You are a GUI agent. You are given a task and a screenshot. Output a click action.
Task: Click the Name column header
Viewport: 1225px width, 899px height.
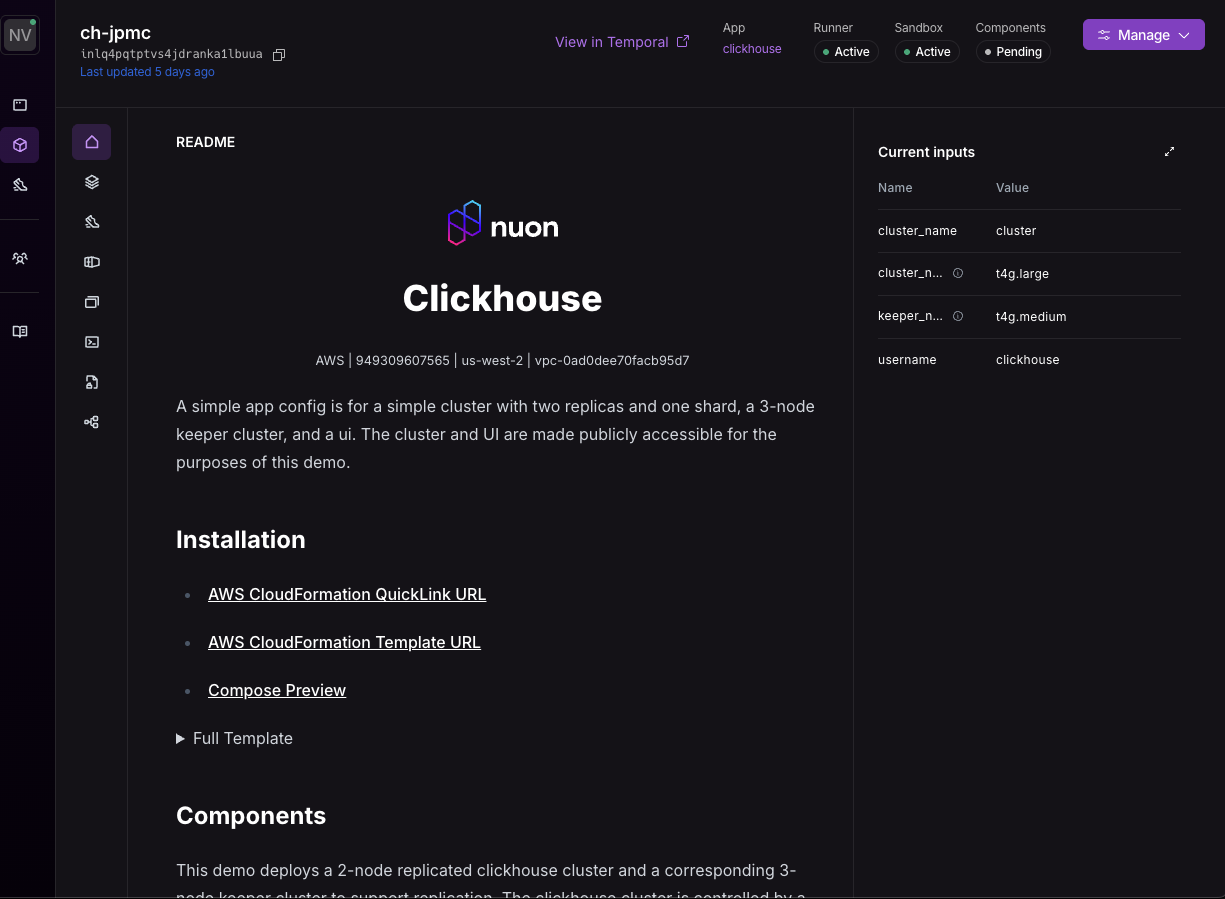coord(895,188)
